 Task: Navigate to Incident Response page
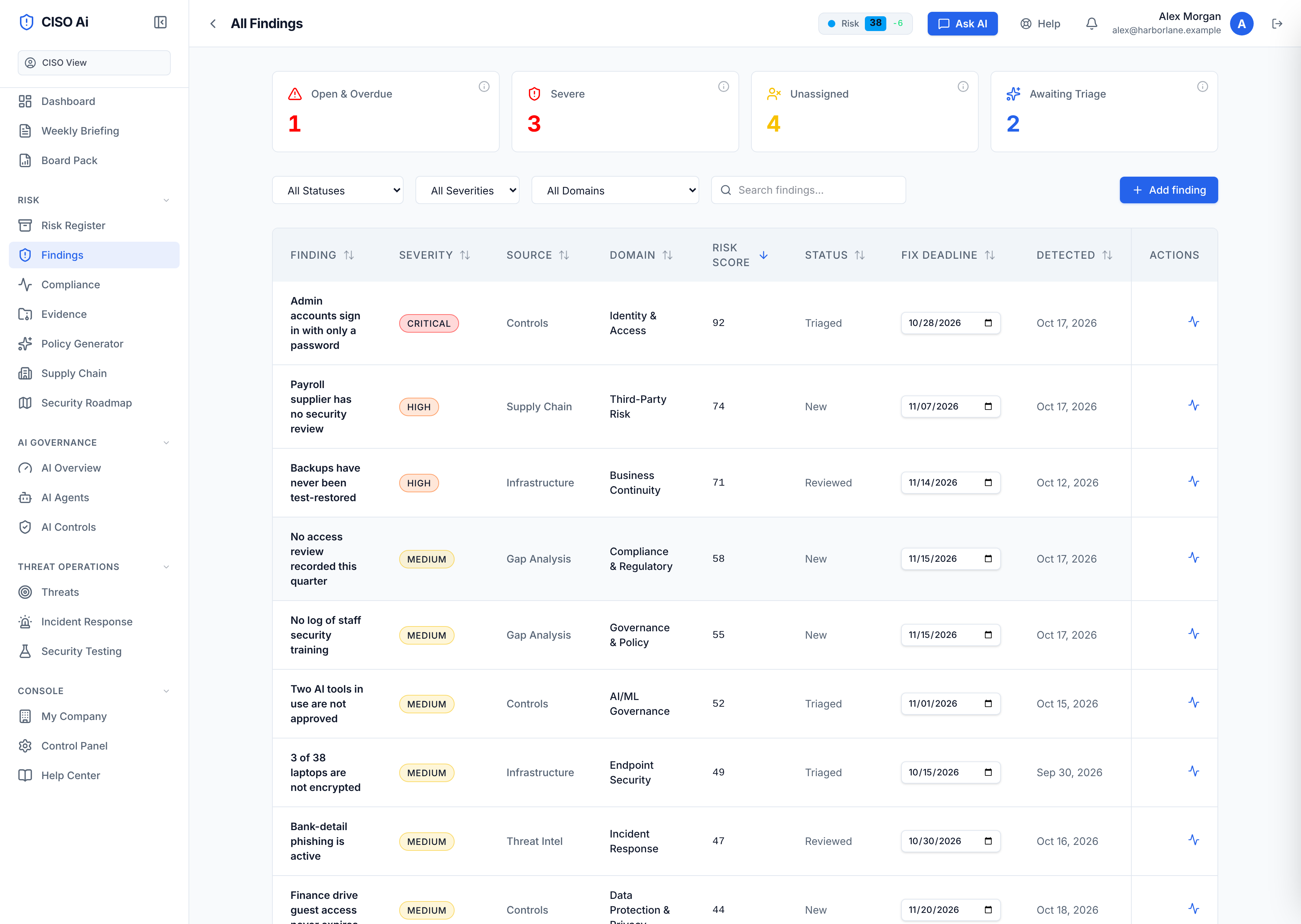tap(94, 621)
